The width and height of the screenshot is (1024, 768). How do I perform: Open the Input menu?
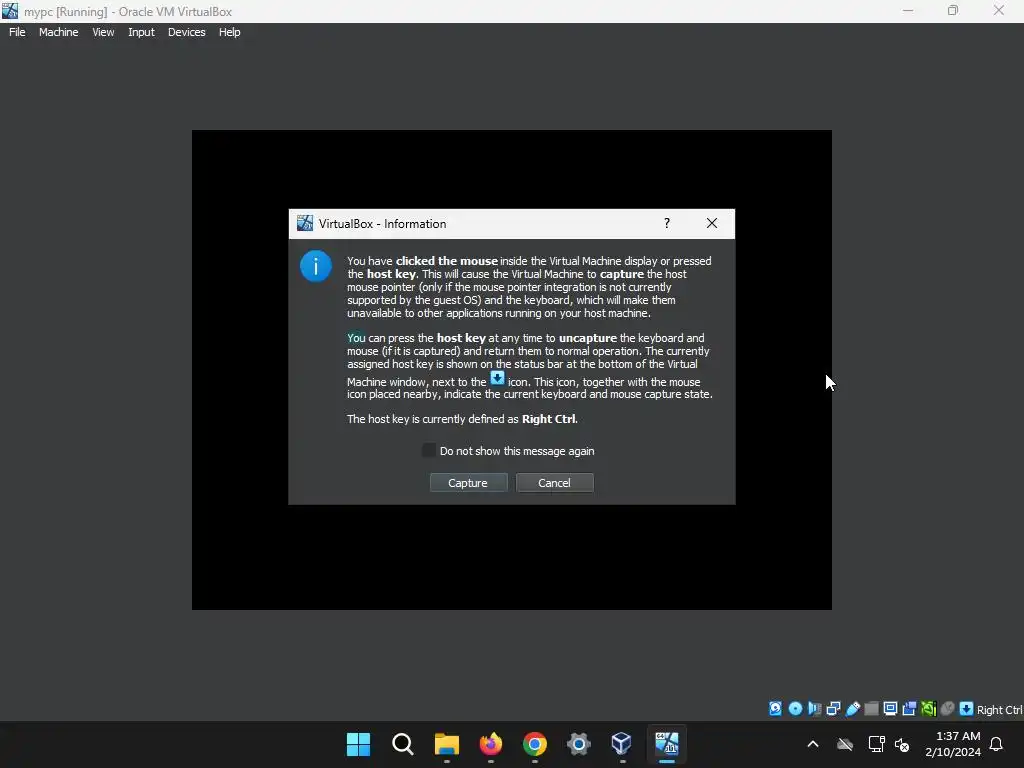[x=141, y=32]
